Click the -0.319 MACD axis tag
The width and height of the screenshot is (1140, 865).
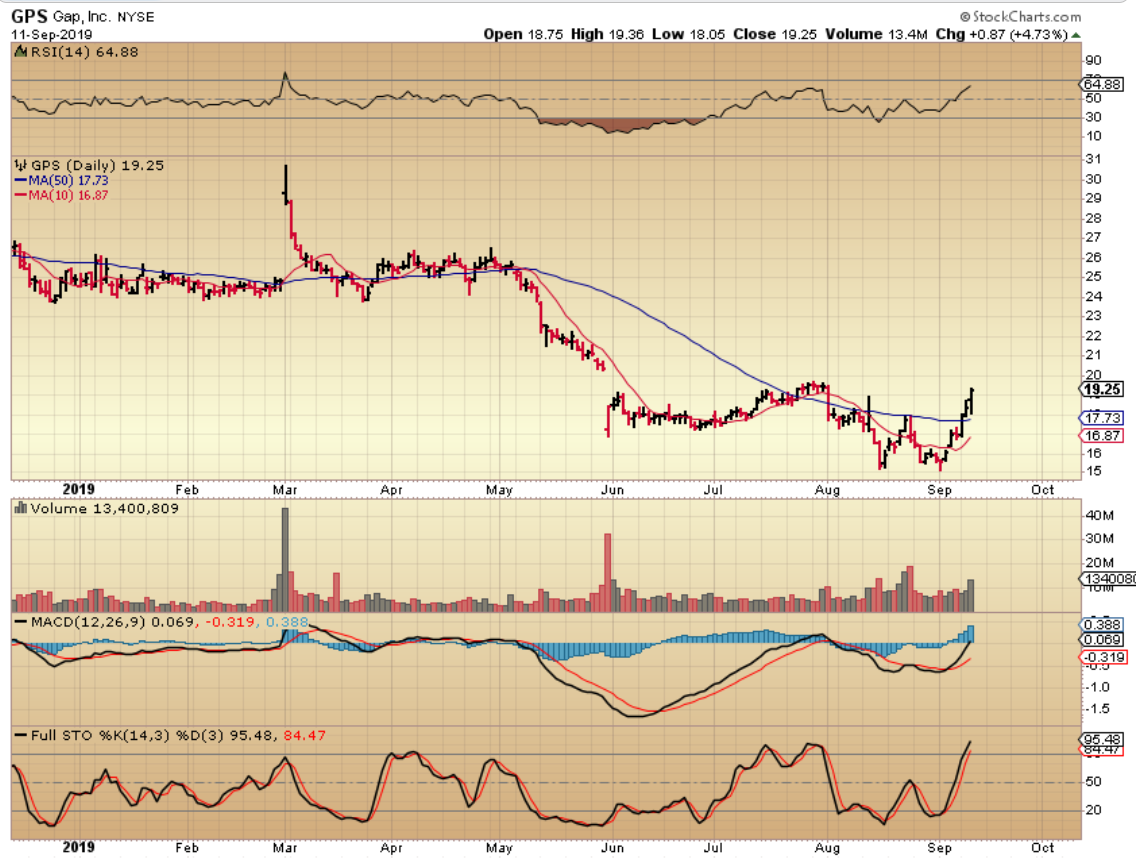coord(1104,657)
